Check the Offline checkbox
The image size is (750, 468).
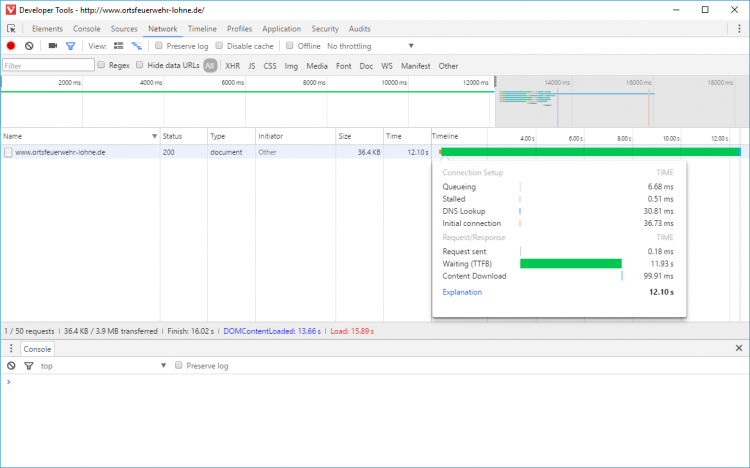(289, 45)
